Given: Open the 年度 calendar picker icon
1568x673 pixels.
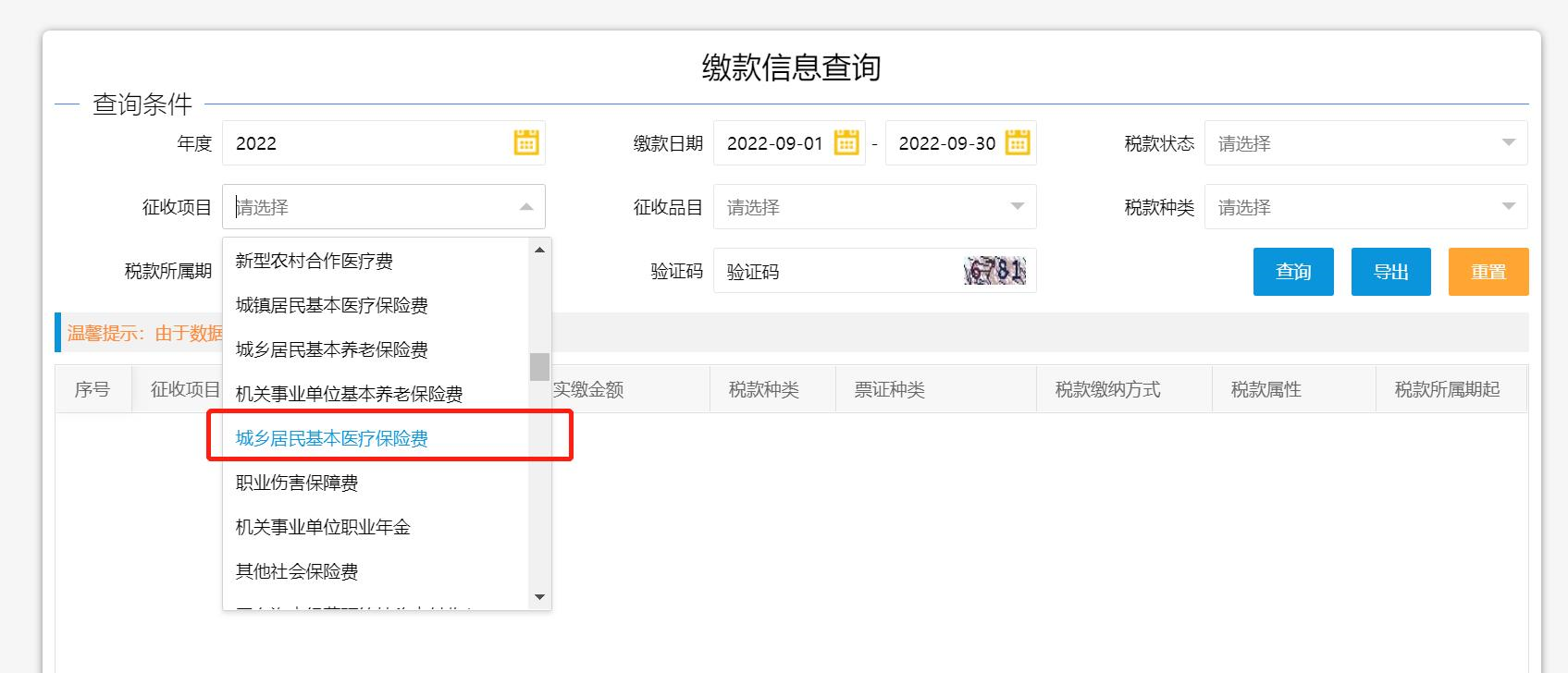Looking at the screenshot, I should [x=525, y=143].
